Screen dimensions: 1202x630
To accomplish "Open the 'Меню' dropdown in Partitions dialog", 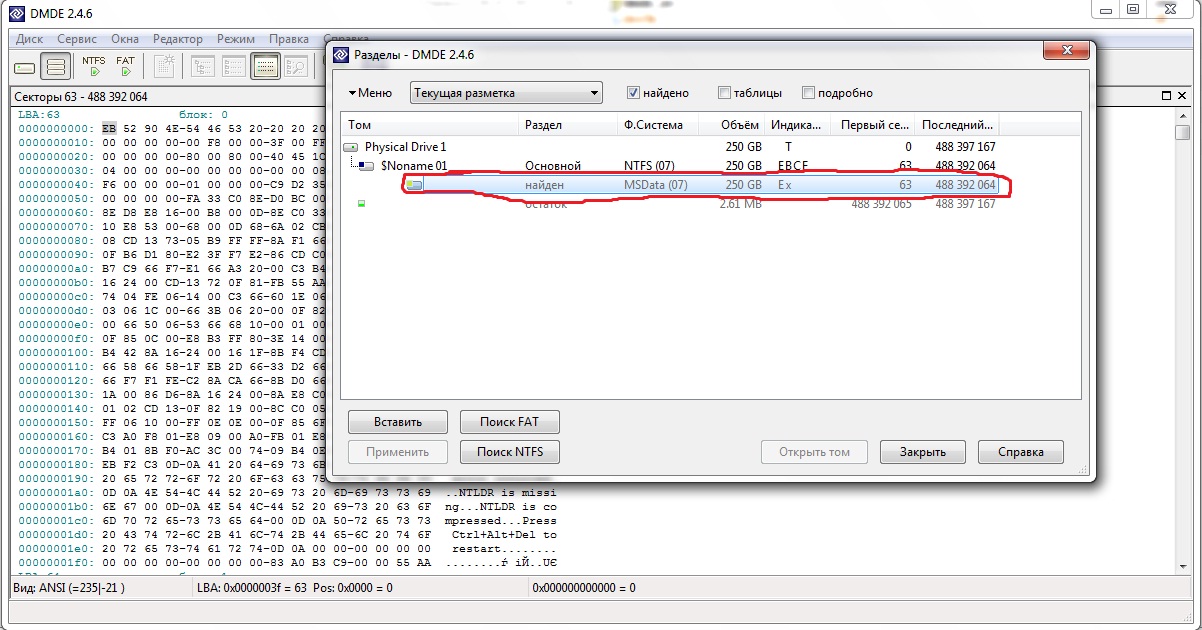I will [371, 93].
